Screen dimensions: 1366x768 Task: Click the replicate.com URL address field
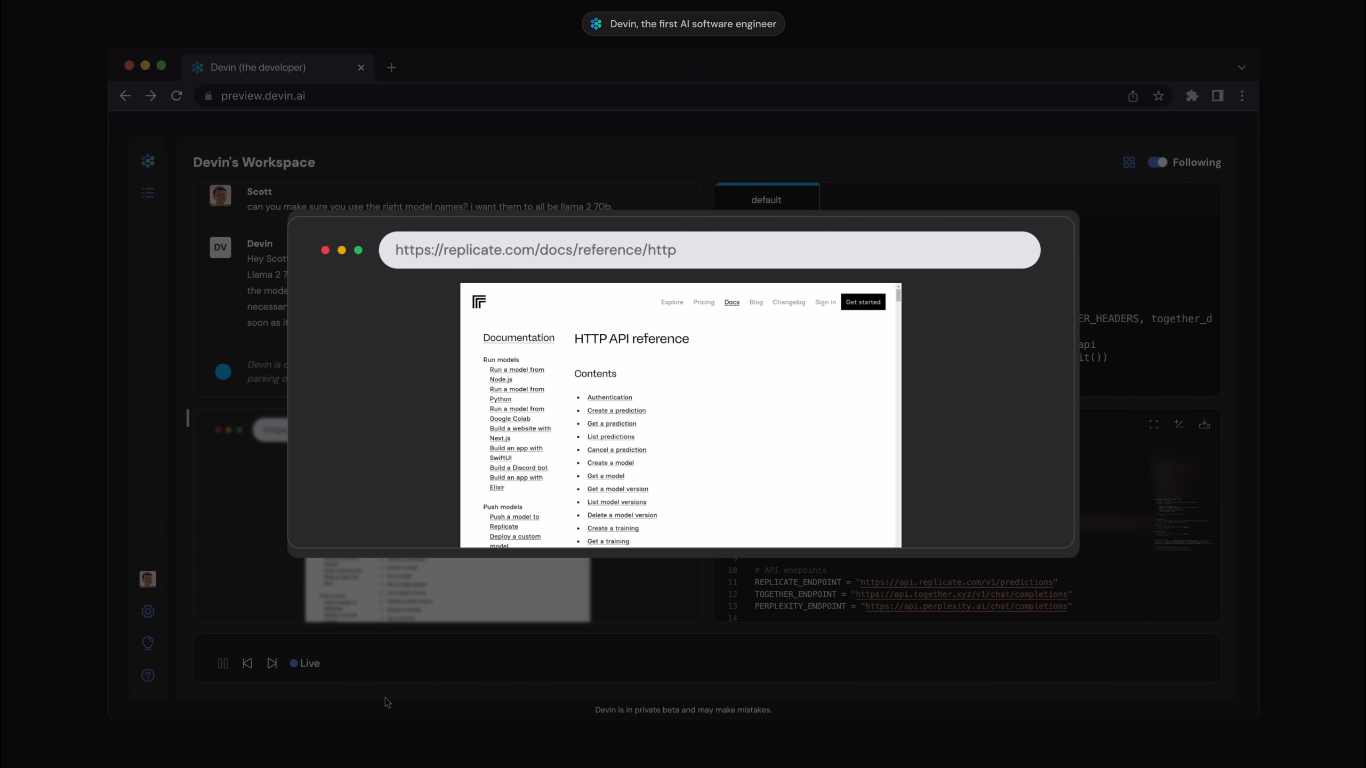709,250
